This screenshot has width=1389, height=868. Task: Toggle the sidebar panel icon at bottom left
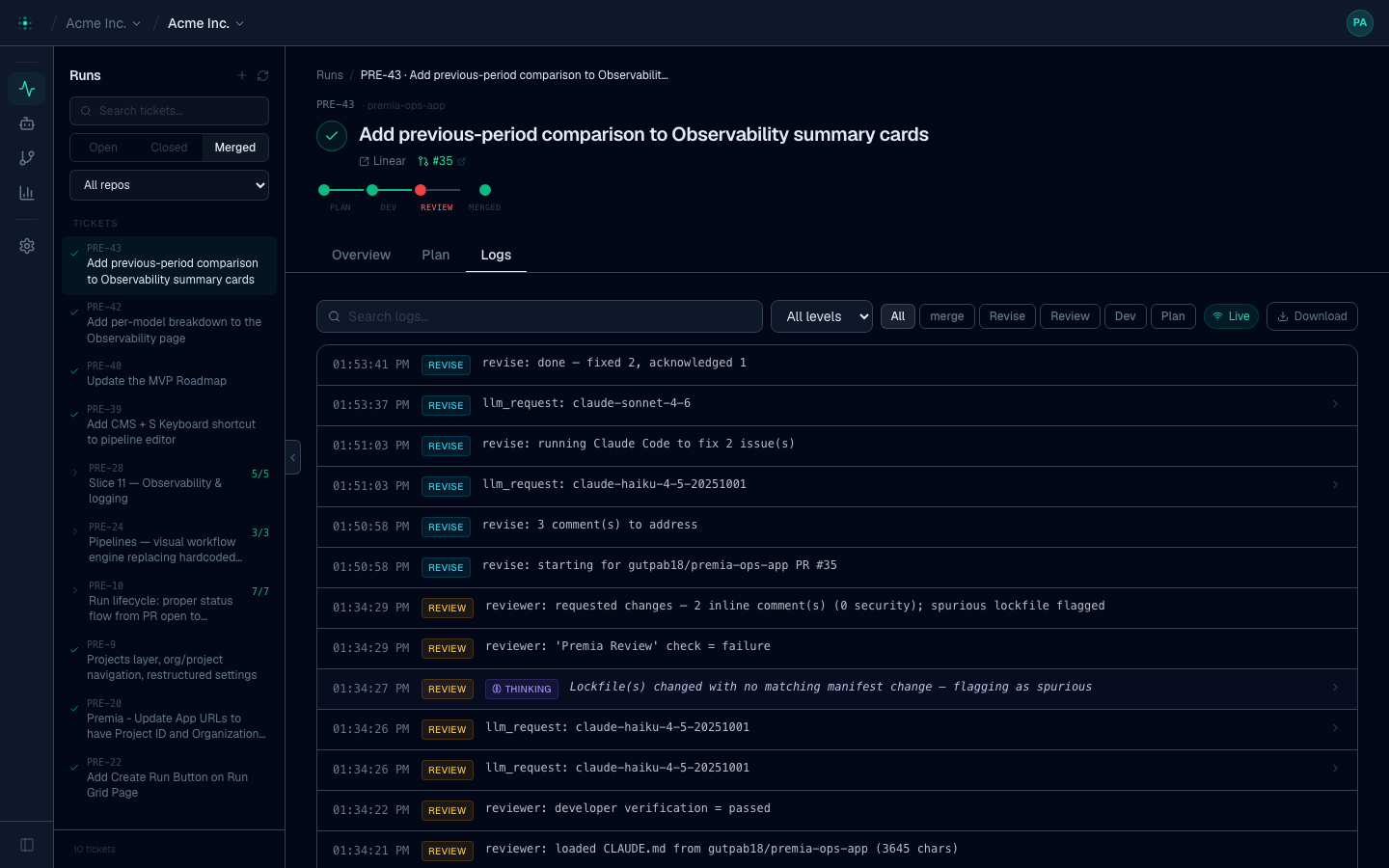[27, 845]
